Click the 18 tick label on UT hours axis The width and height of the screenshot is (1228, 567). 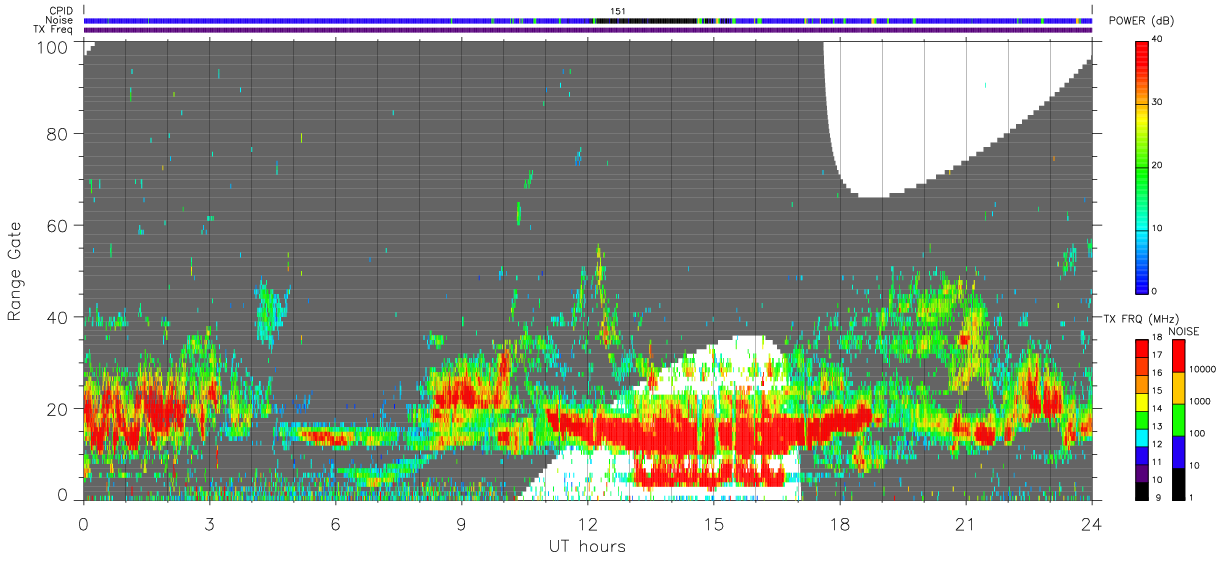point(840,523)
